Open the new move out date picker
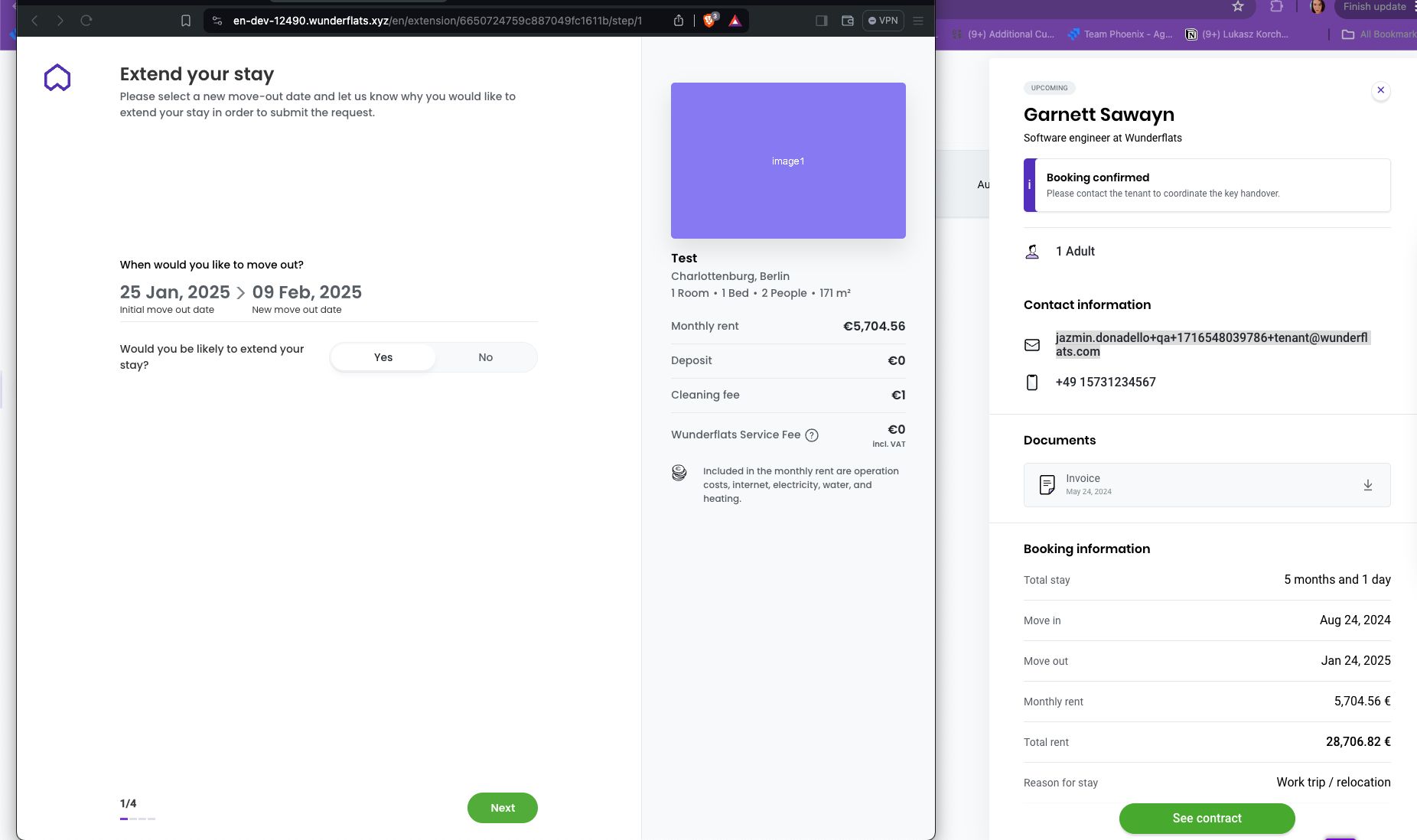The height and width of the screenshot is (840, 1417). (307, 293)
